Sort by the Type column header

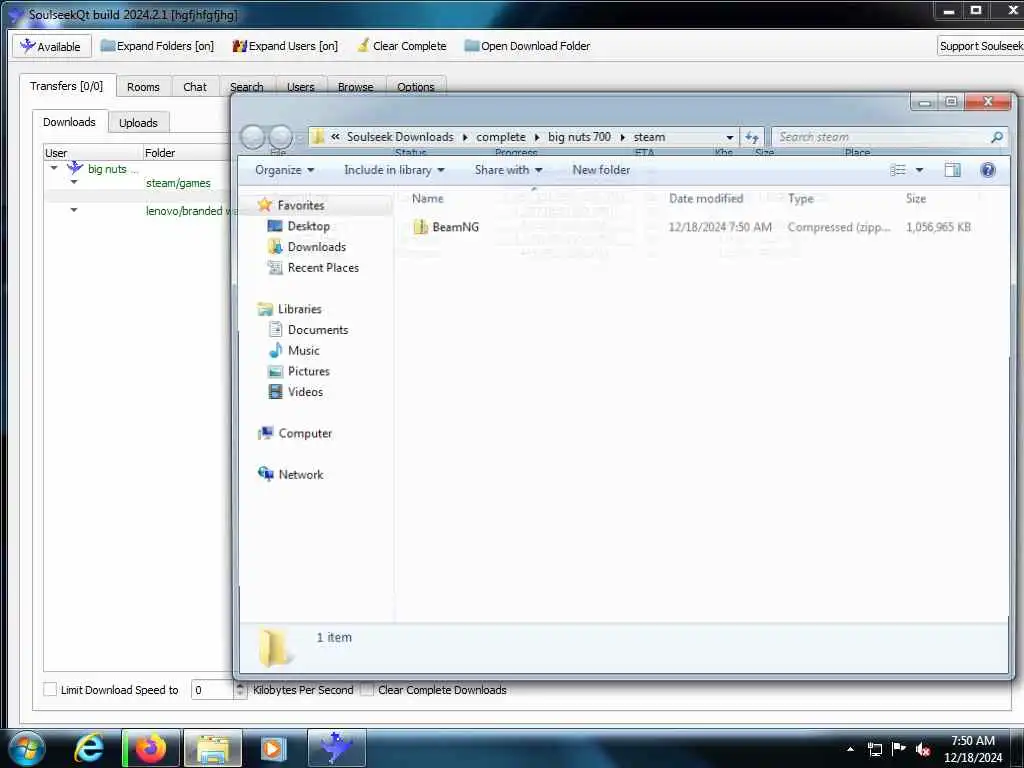[x=800, y=199]
